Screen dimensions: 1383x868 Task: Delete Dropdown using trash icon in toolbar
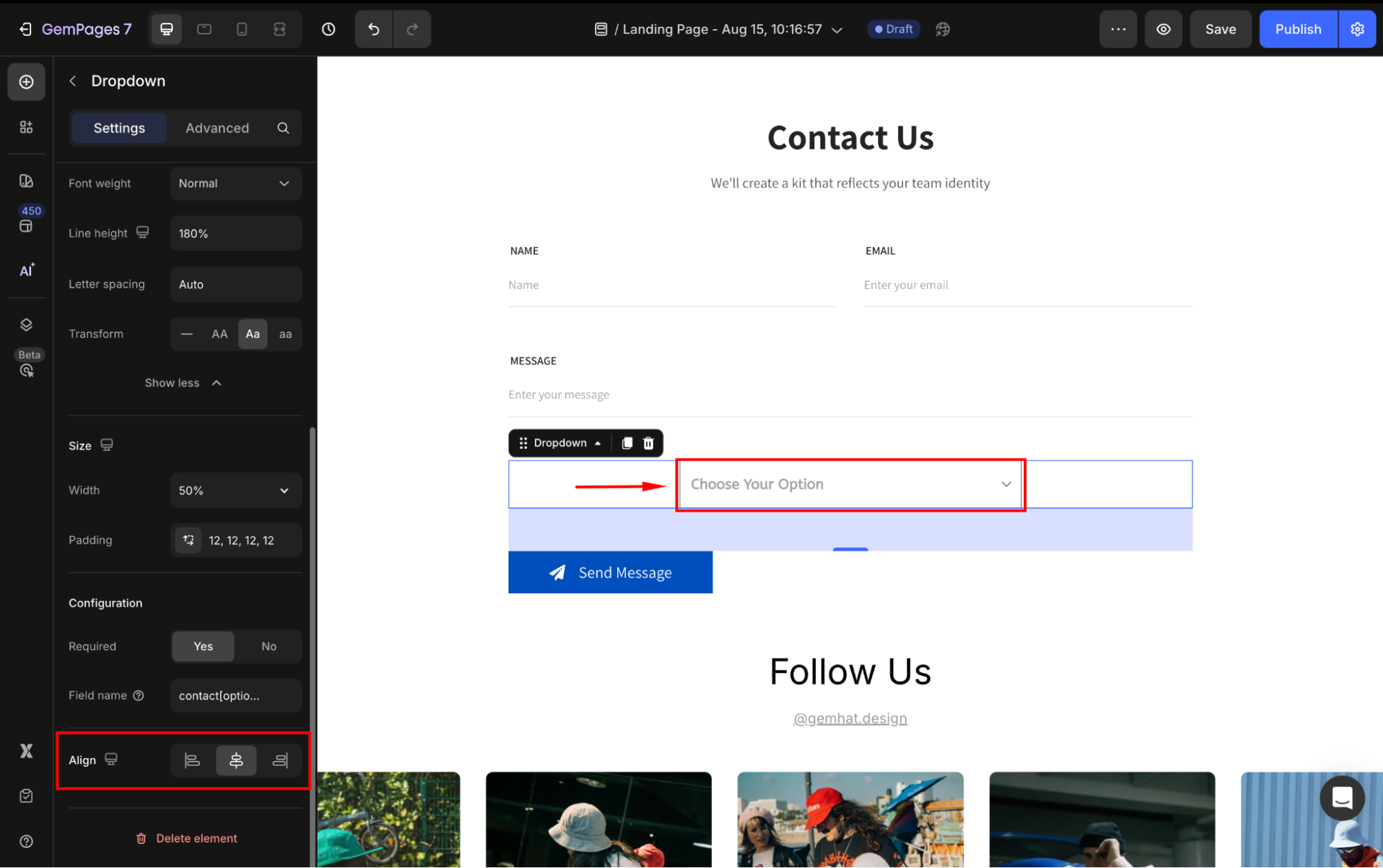tap(648, 443)
